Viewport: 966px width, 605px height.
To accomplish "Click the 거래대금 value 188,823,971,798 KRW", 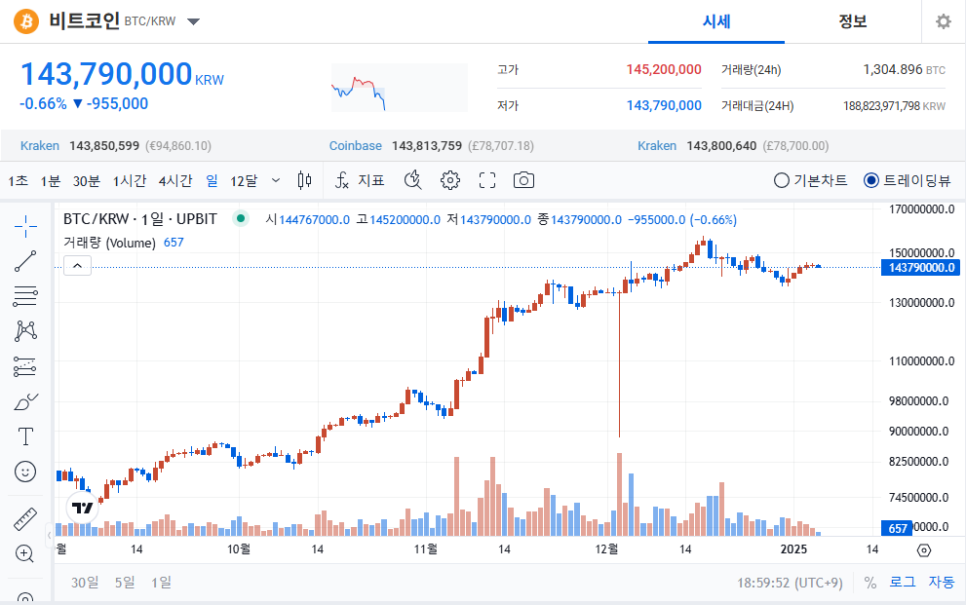I will 894,106.
